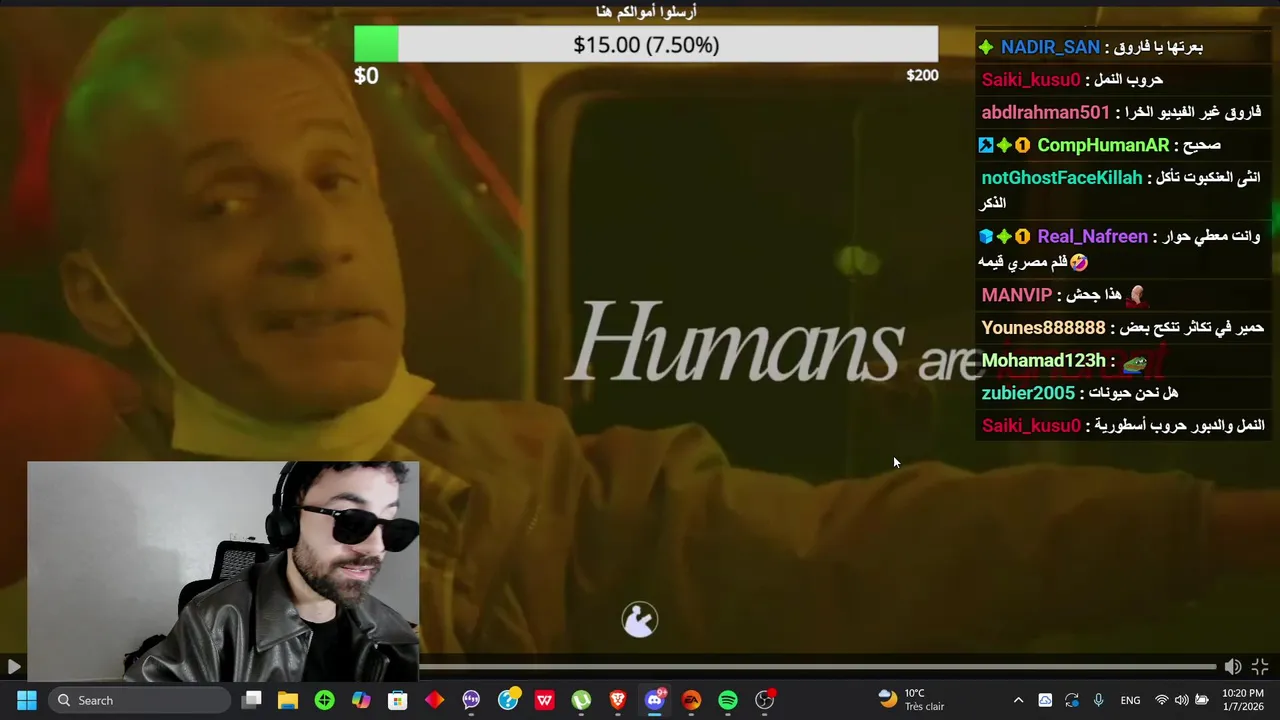This screenshot has height=720, width=1280.
Task: Mute the video with the speaker icon
Action: pos(1233,667)
